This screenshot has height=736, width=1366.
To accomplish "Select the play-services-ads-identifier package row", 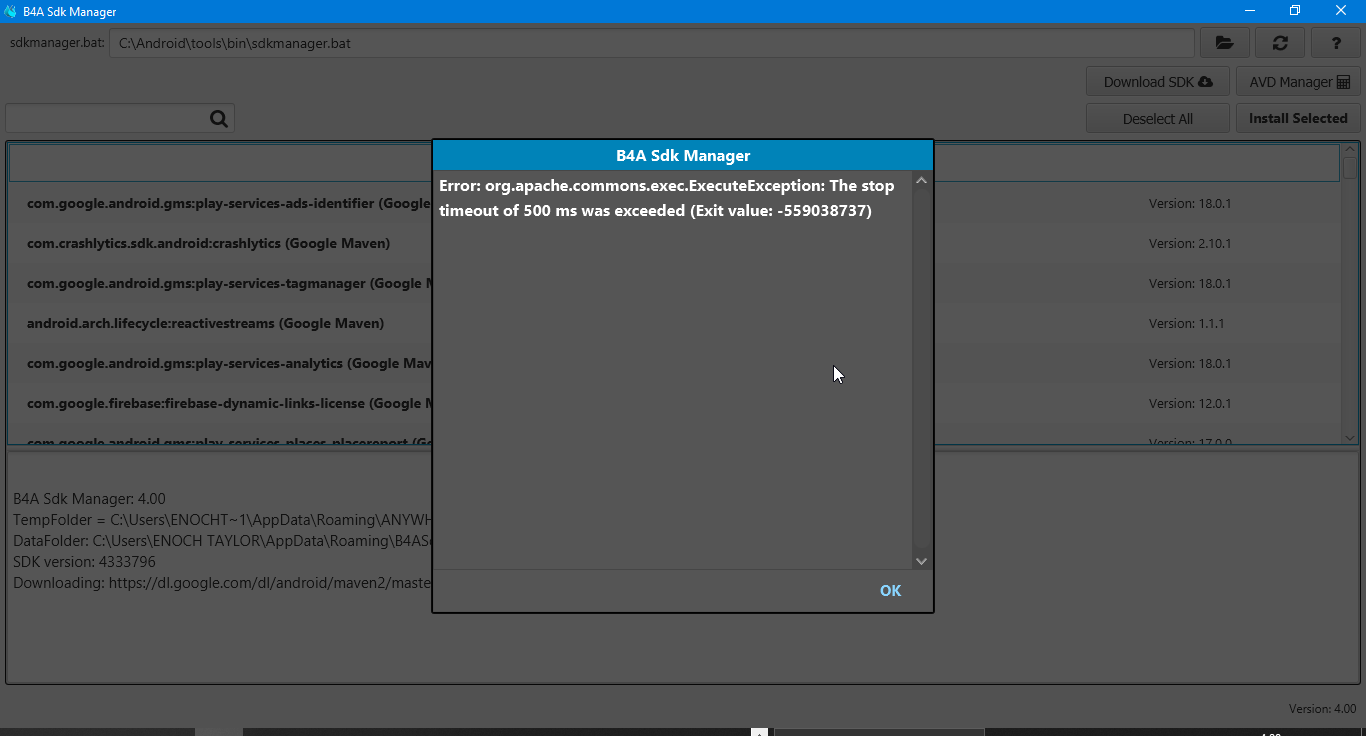I will 675,203.
